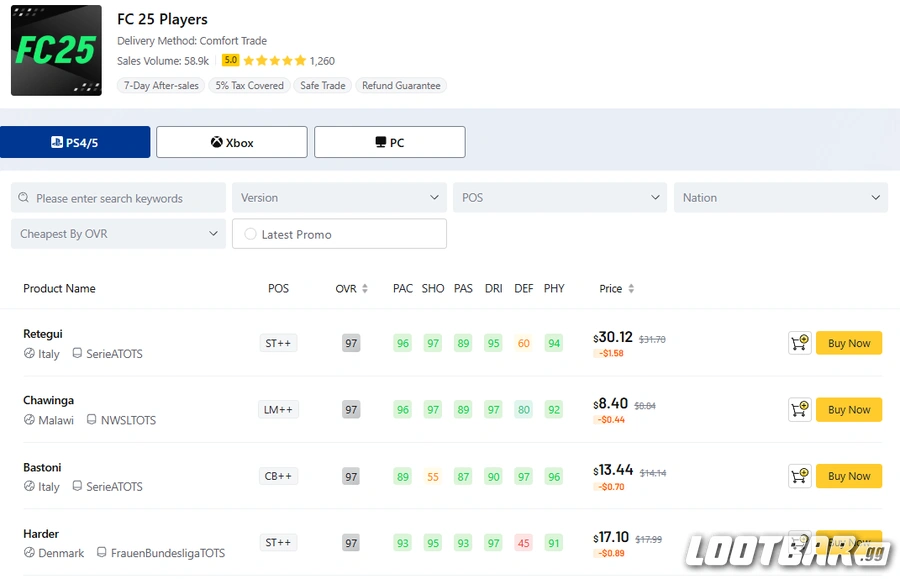900x579 pixels.
Task: Click the $17.10 price for Harder
Action: point(611,537)
